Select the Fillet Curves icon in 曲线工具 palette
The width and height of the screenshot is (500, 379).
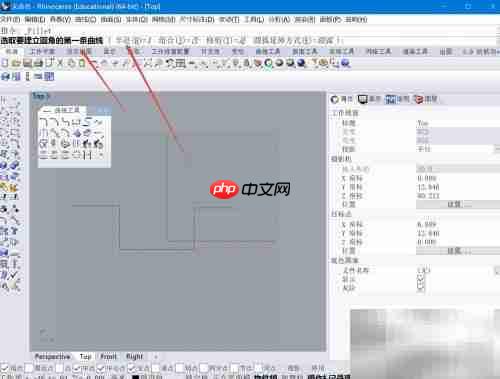pyautogui.click(x=44, y=123)
